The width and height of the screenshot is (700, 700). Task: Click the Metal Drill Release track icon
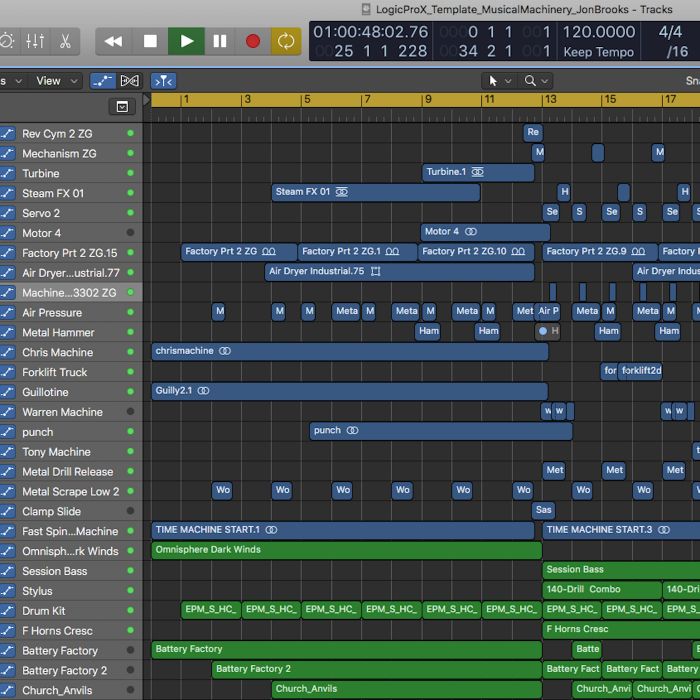8,471
